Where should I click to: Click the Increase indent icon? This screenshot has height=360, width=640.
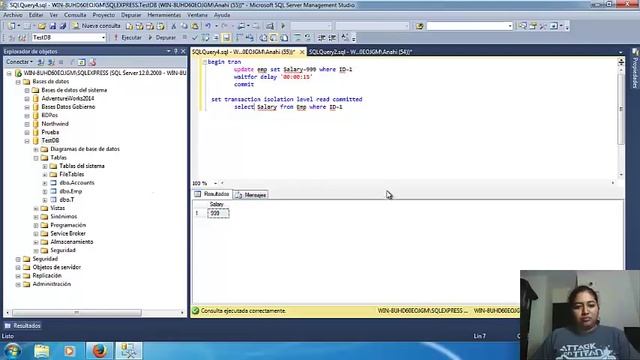point(333,38)
